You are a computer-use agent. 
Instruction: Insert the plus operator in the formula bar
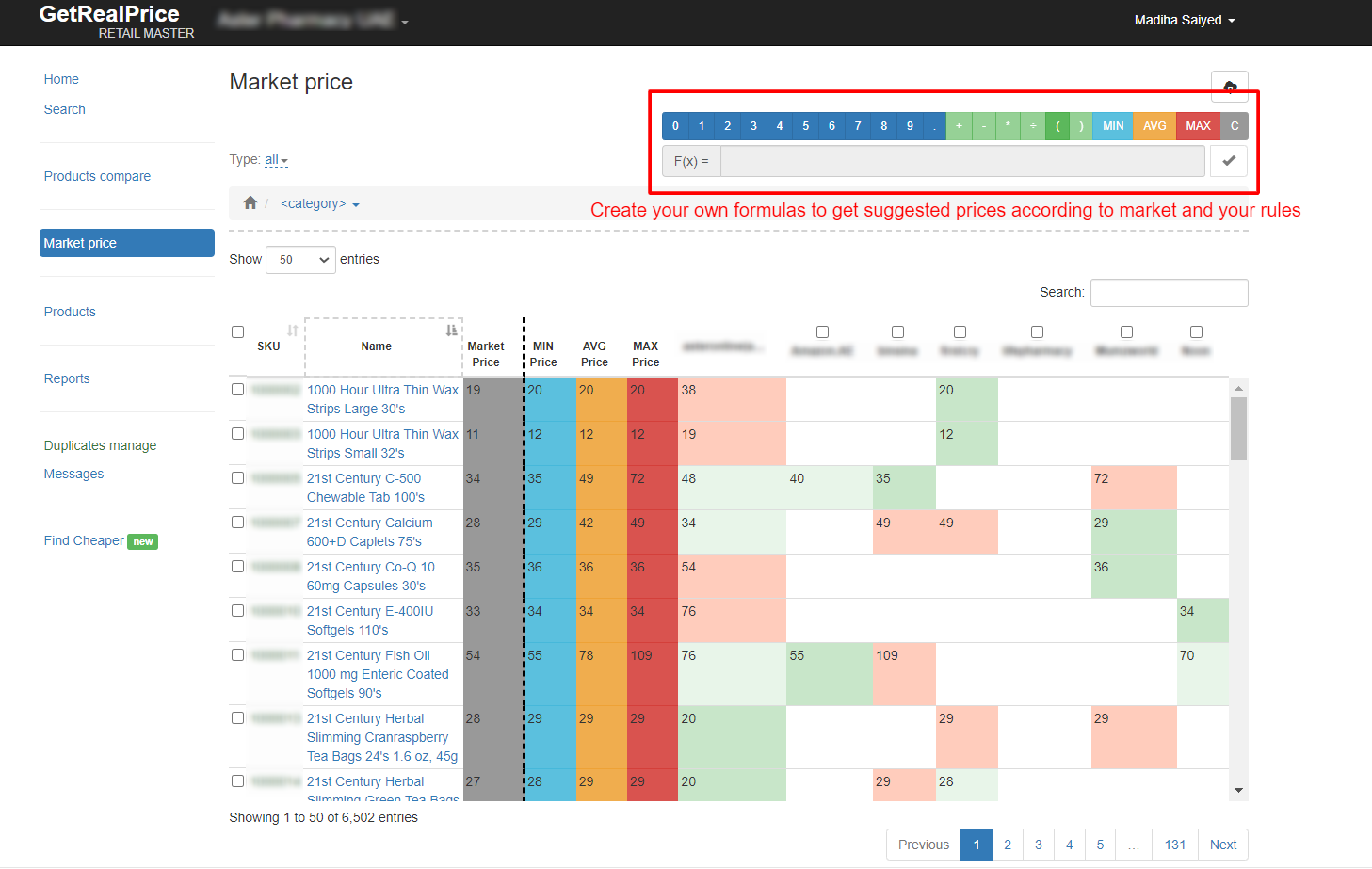959,126
